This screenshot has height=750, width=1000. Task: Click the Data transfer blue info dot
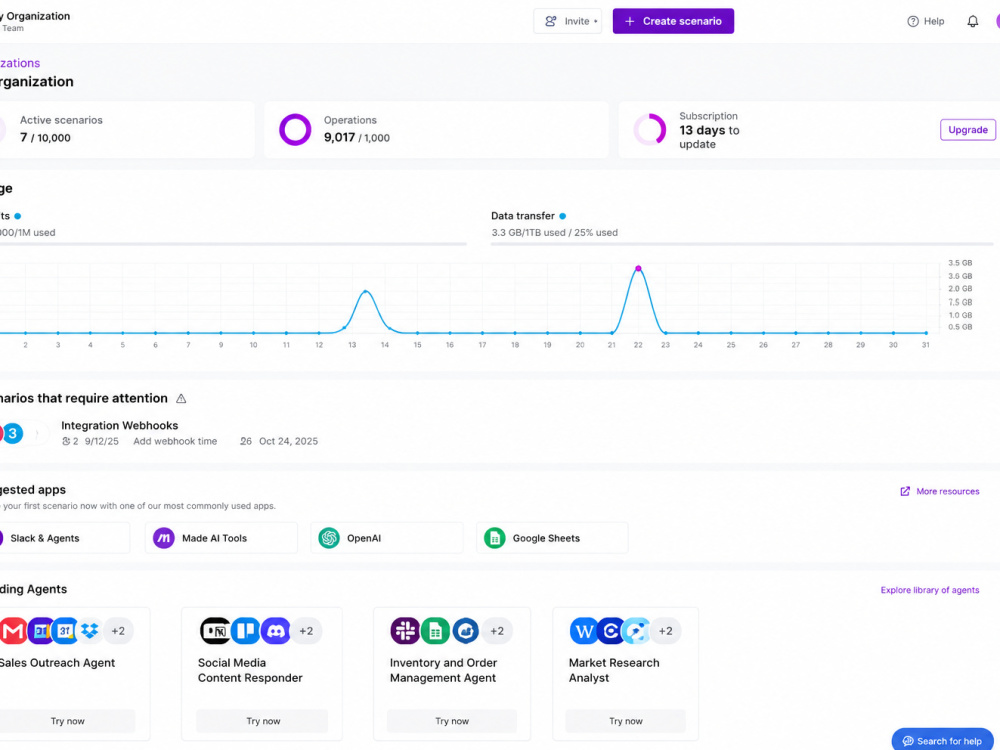[x=562, y=216]
